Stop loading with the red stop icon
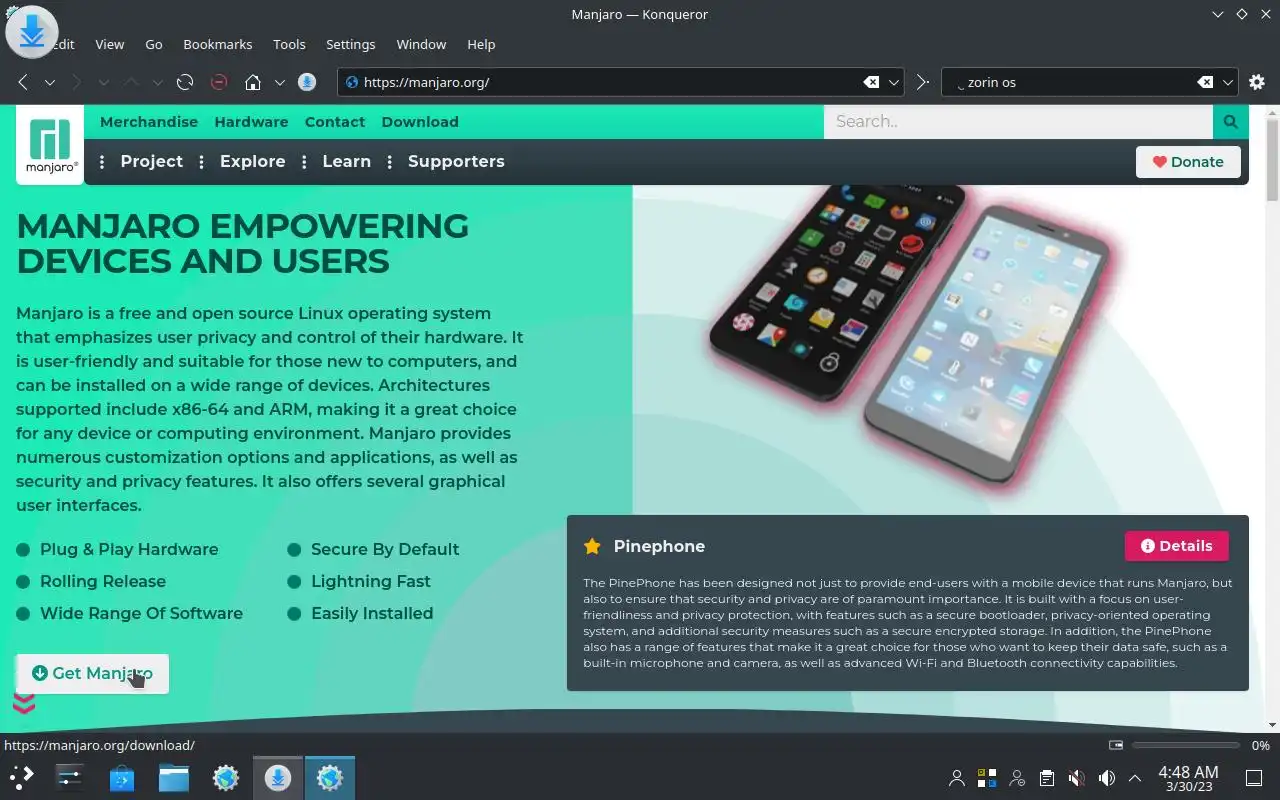 point(219,82)
